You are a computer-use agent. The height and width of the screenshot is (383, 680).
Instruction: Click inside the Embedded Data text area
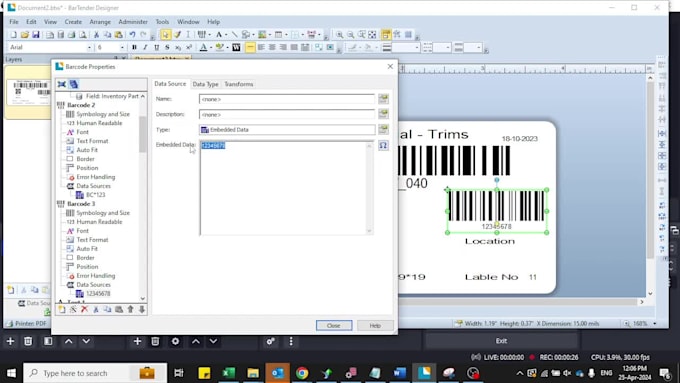[286, 188]
